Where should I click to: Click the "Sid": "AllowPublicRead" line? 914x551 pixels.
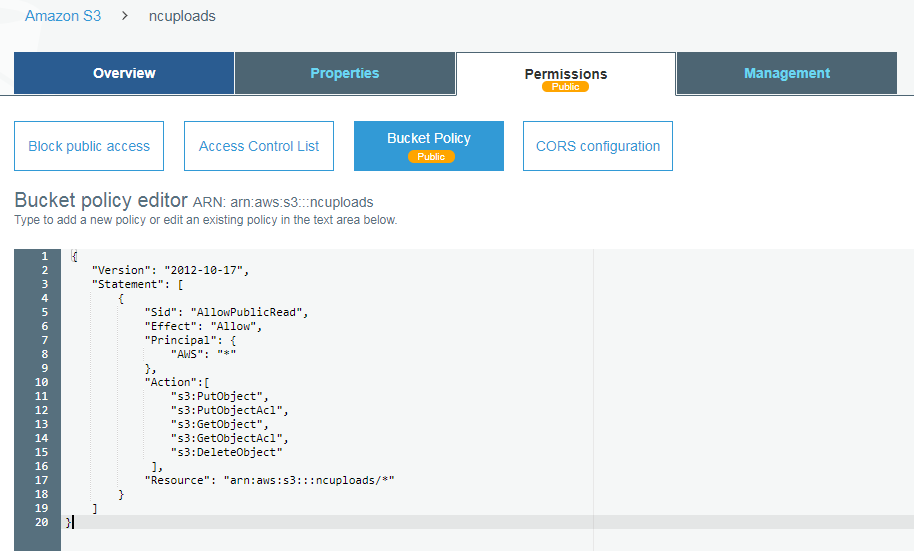[x=226, y=312]
